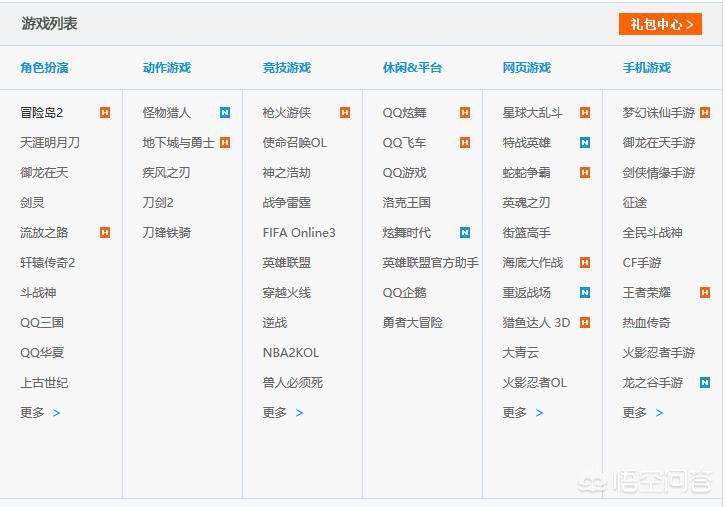Open the 英雄联盟 game link
The width and height of the screenshot is (726, 507).
click(x=287, y=263)
